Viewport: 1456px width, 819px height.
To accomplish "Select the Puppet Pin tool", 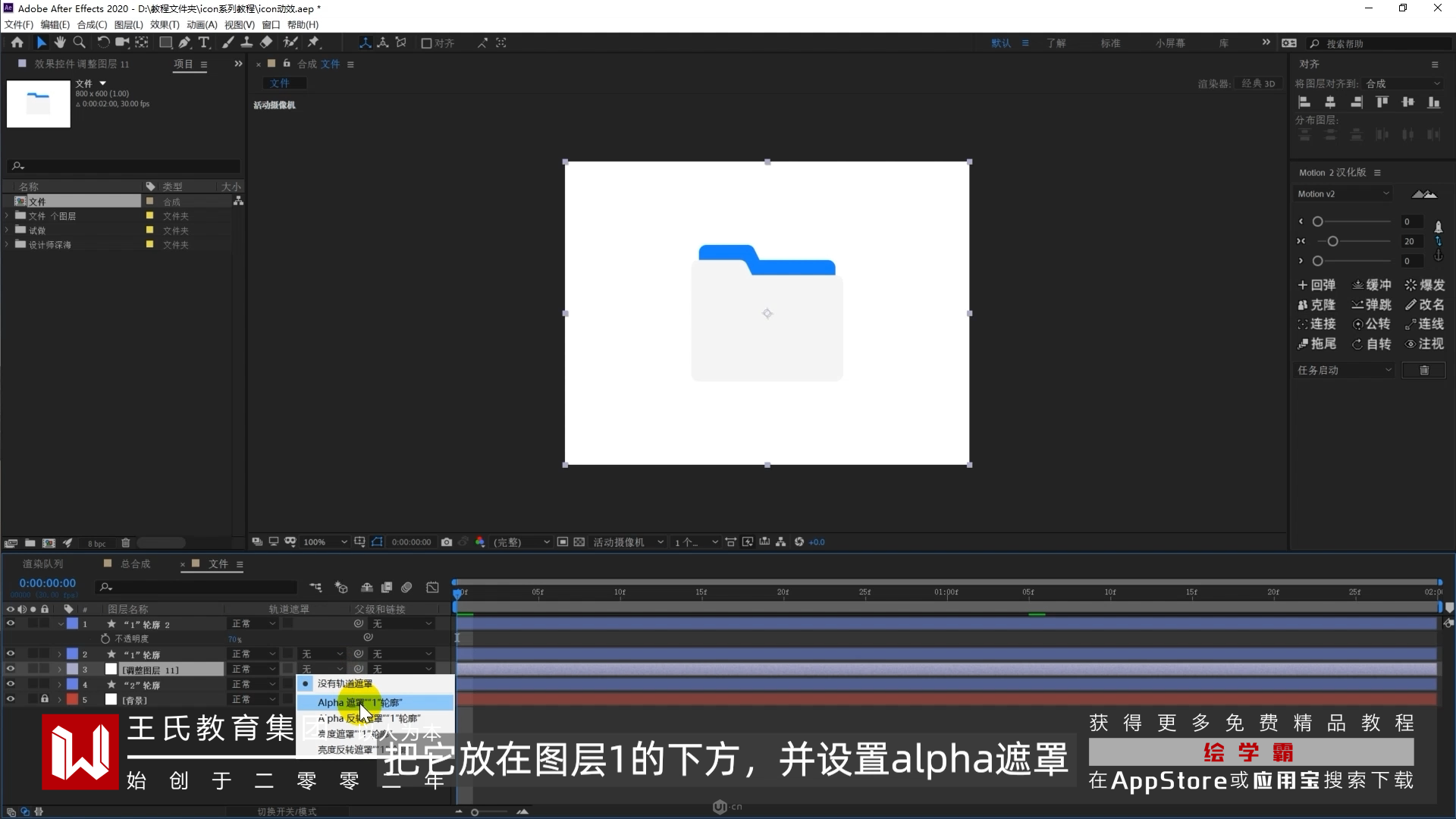I will pos(313,43).
